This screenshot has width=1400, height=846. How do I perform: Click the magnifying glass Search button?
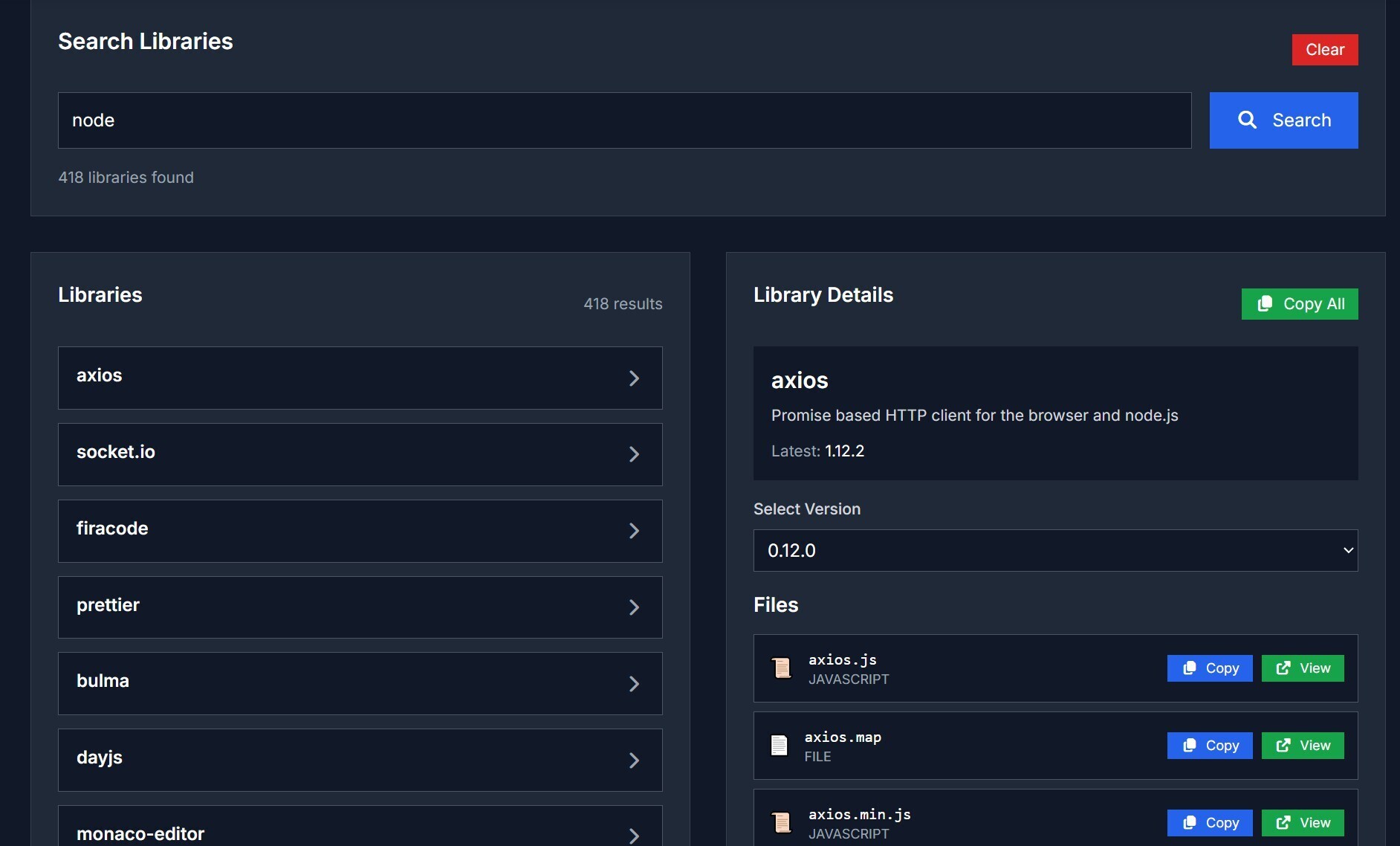tap(1283, 120)
